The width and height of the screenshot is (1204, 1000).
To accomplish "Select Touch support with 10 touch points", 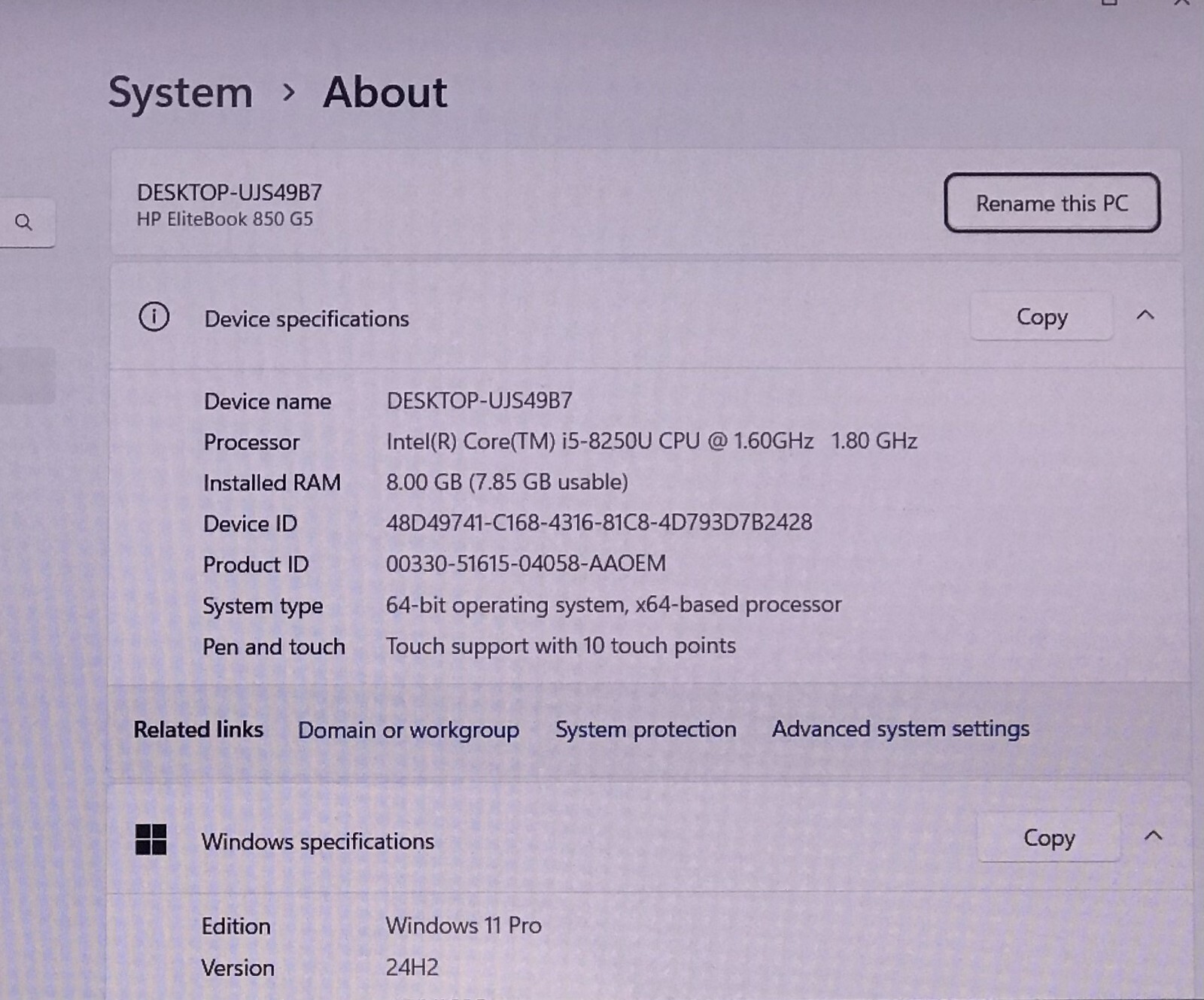I will click(561, 646).
